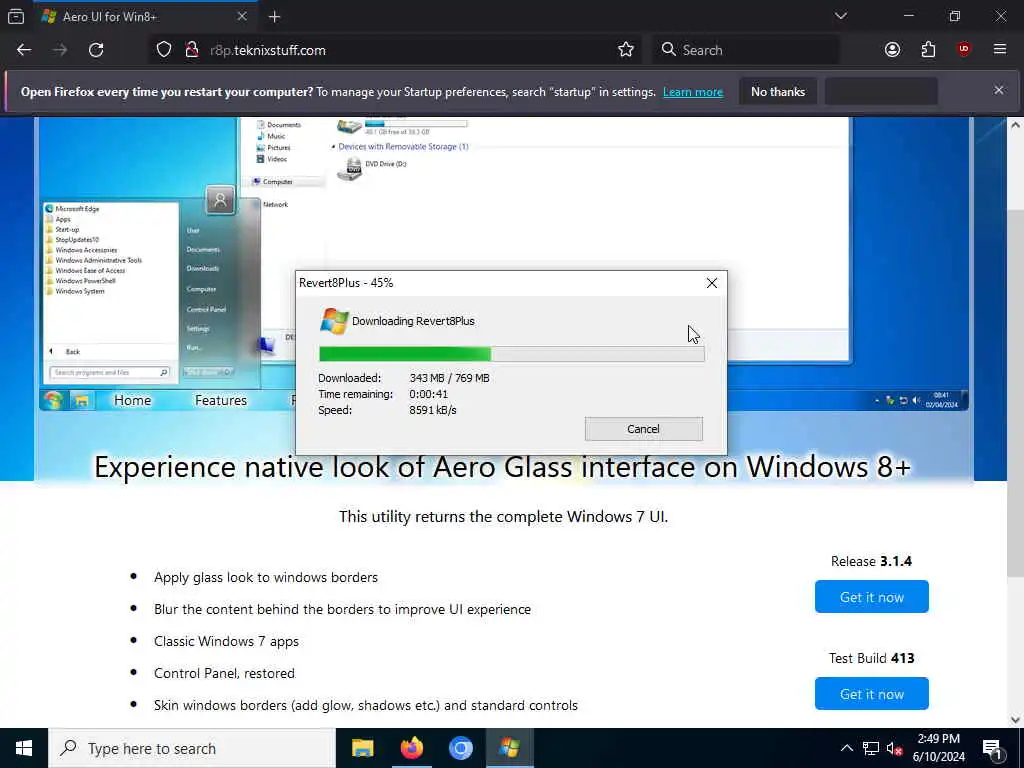Open the notification center icon

[x=992, y=748]
